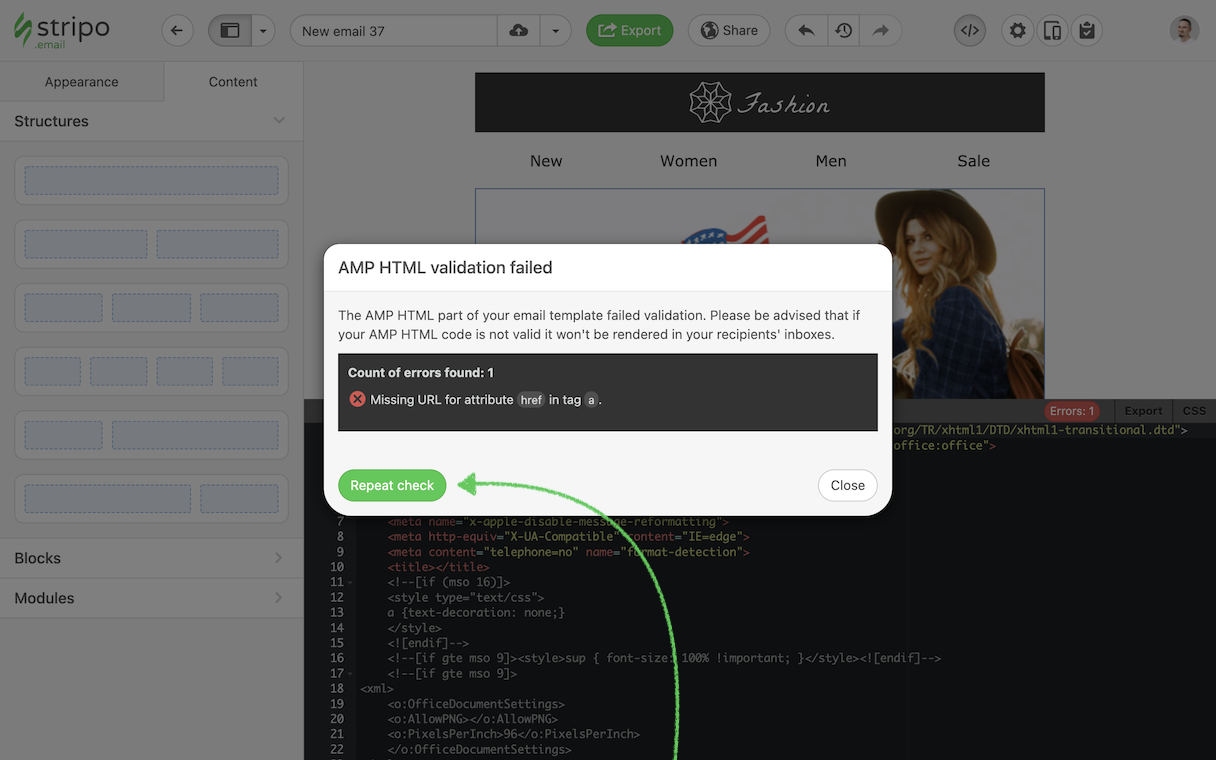The width and height of the screenshot is (1216, 760).
Task: Open version history clock icon
Action: coord(843,30)
